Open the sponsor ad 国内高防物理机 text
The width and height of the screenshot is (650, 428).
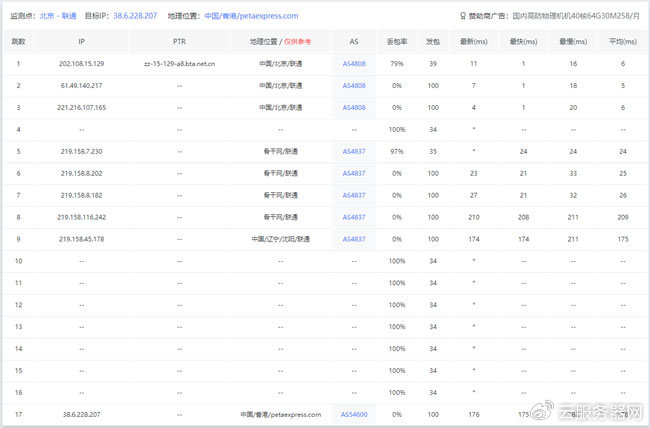[x=576, y=16]
